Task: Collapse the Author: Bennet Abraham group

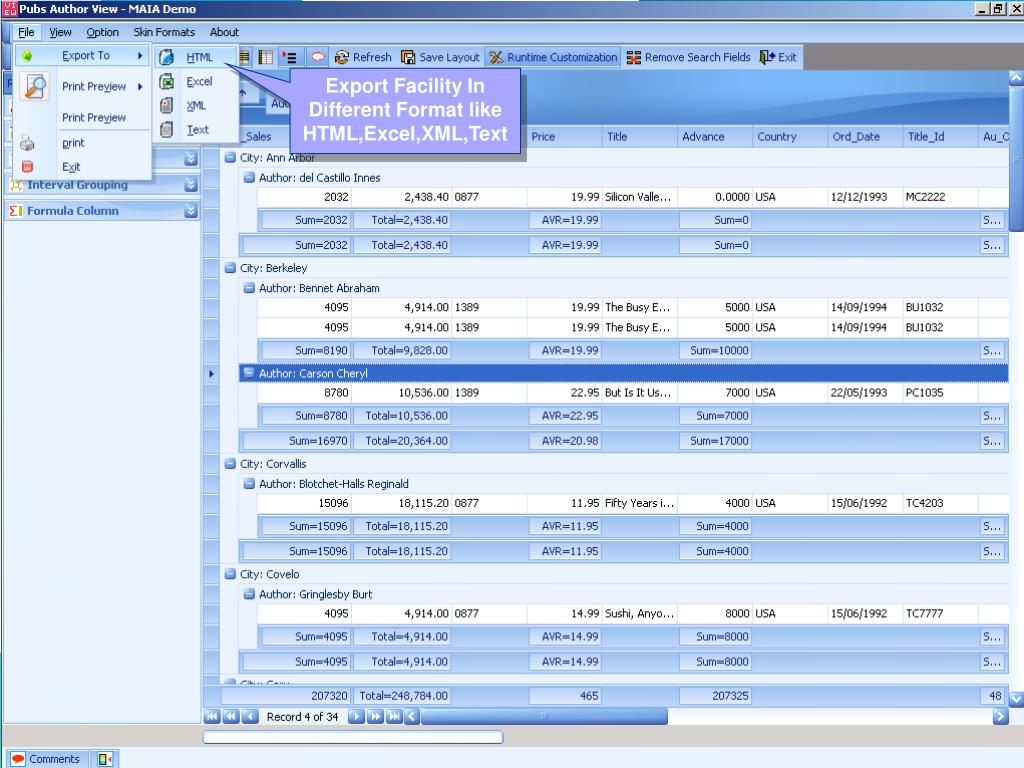Action: coord(250,288)
